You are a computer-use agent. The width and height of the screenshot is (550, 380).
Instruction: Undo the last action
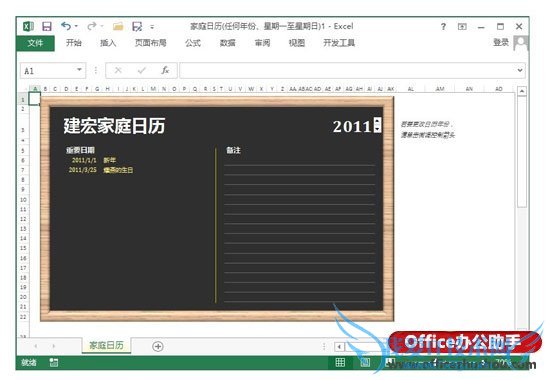[66, 26]
